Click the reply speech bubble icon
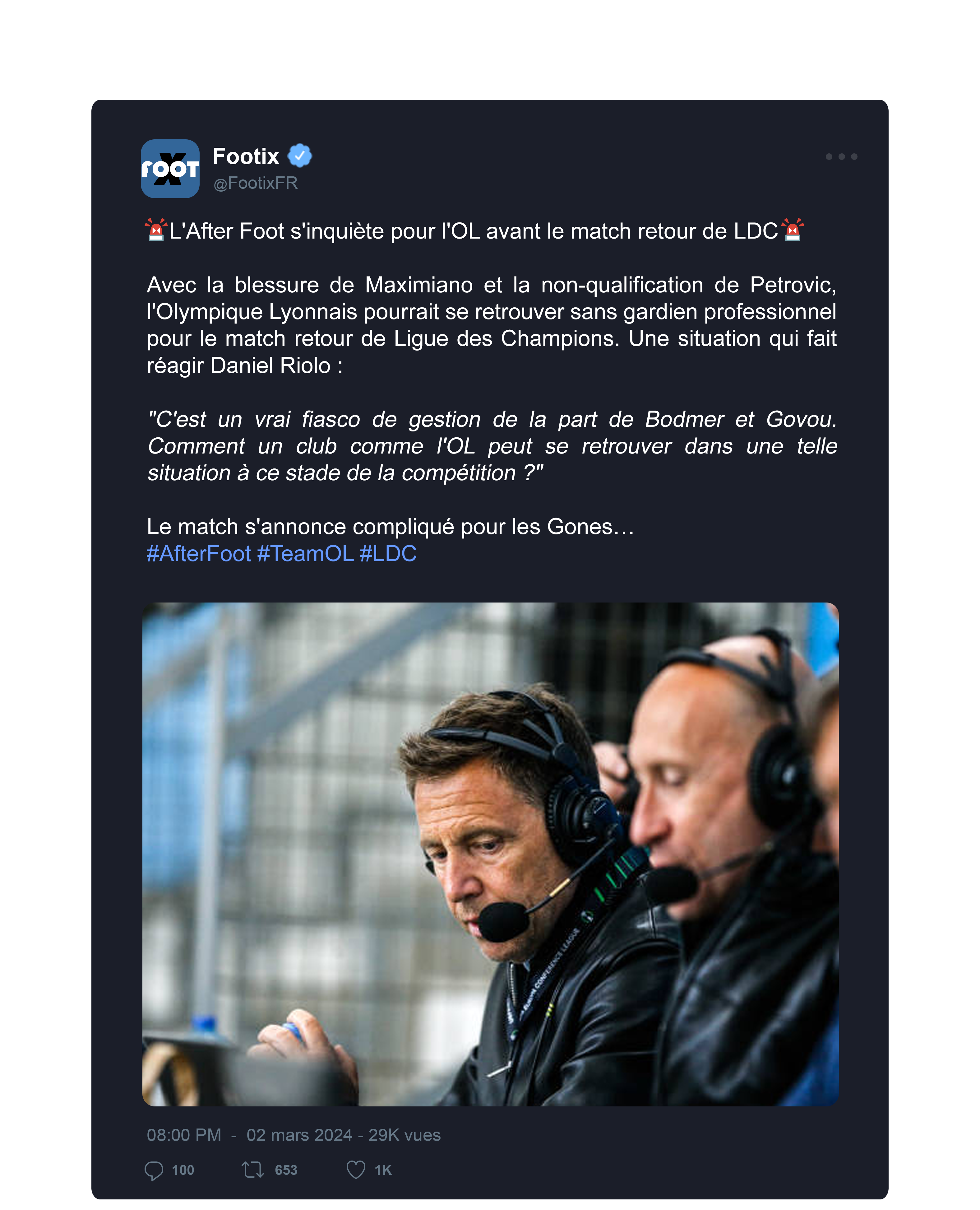The height and width of the screenshot is (1210, 980). tap(154, 1170)
